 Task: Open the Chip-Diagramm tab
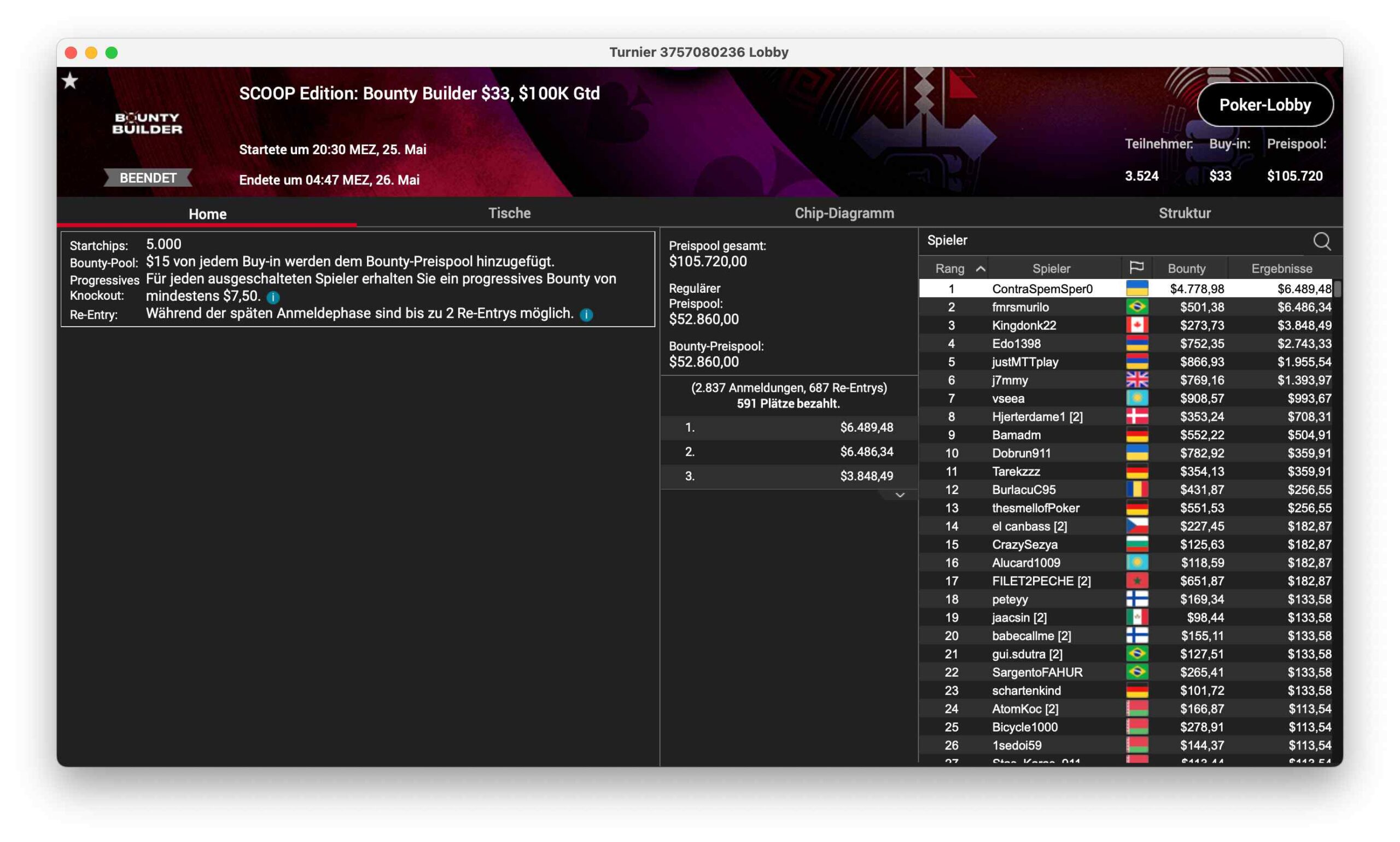pos(844,213)
